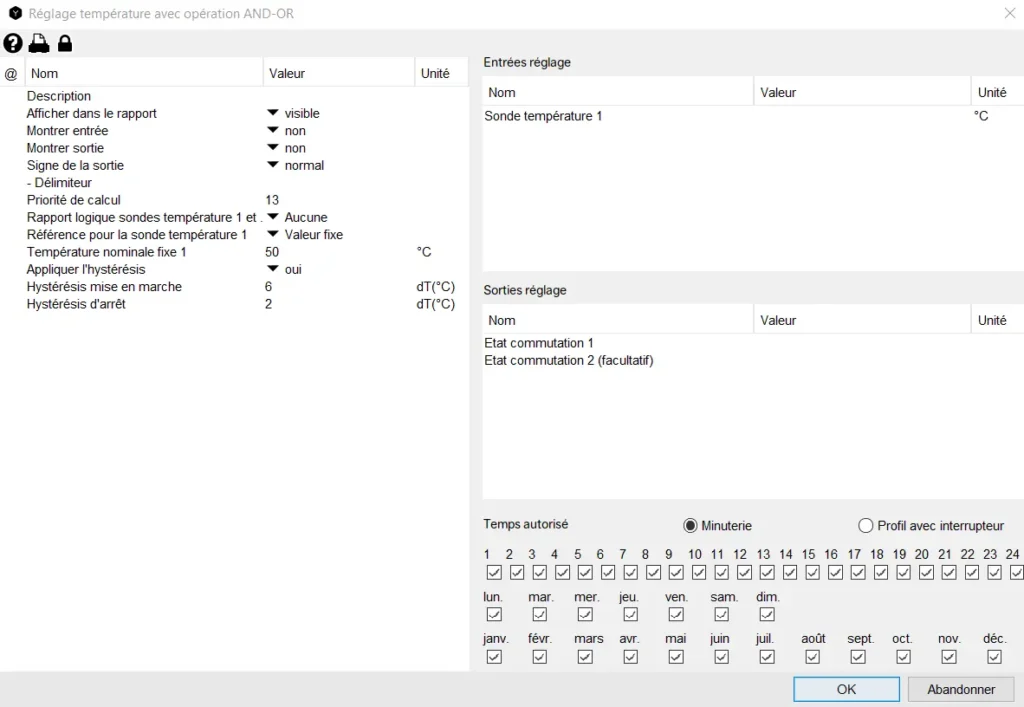
Task: Select the Minuterie radio button
Action: tap(690, 526)
